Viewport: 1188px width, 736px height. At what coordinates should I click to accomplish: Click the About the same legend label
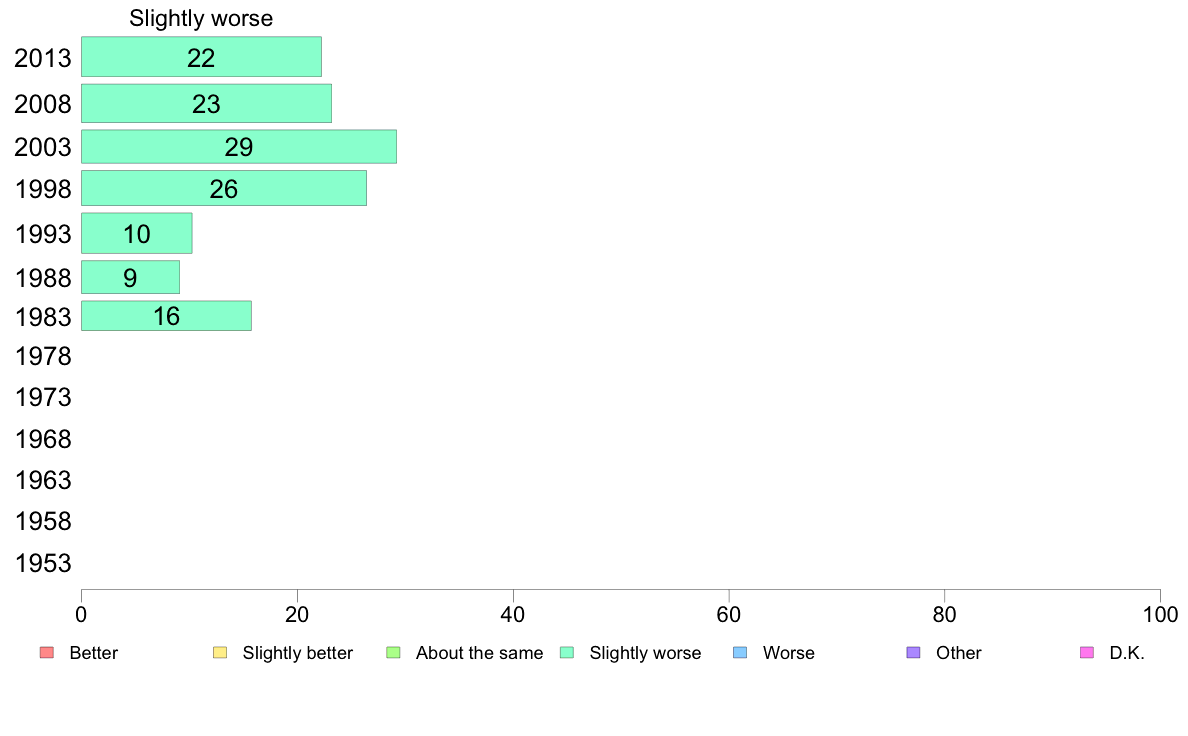480,653
